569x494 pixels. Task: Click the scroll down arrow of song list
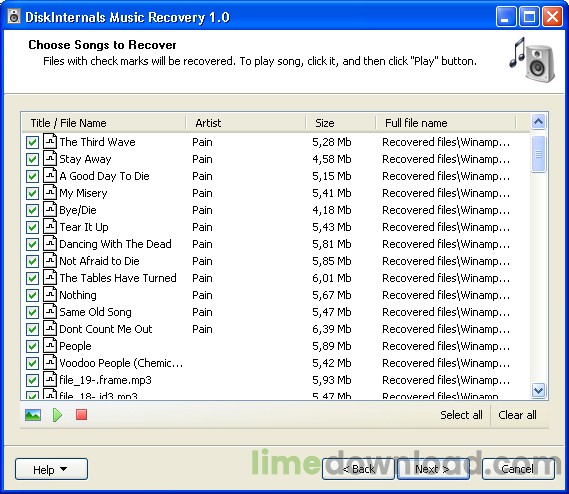539,391
